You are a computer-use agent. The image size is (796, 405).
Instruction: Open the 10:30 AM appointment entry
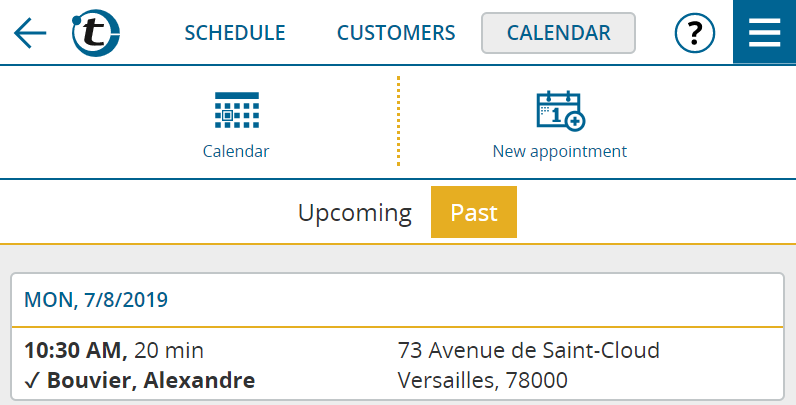[x=397, y=365]
